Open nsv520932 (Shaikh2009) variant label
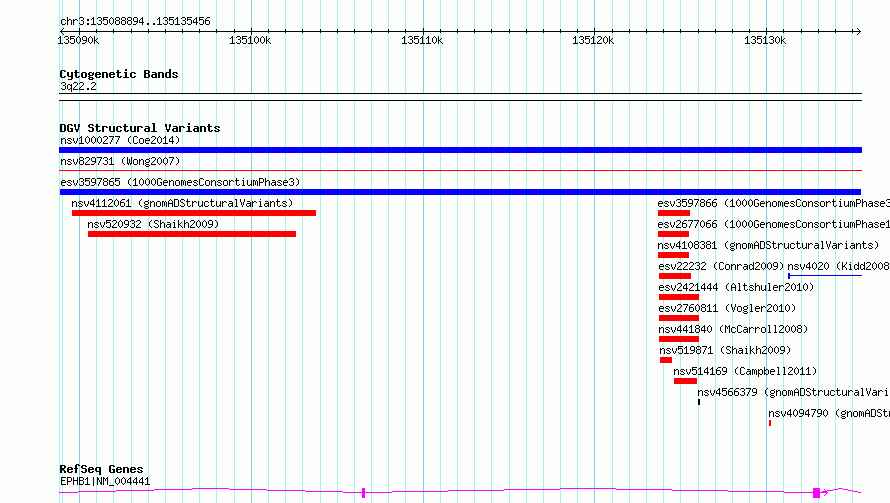Viewport: 890px width, 503px height. [153, 224]
